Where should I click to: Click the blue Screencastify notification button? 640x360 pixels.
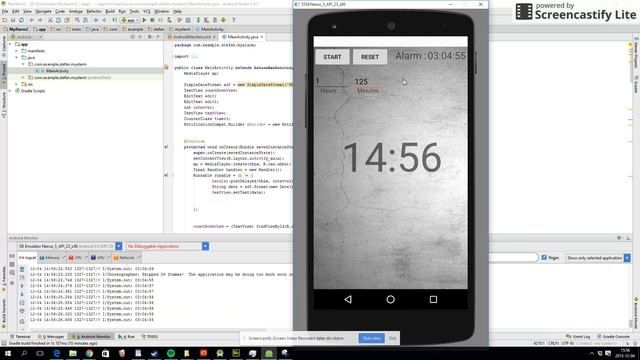pyautogui.click(x=371, y=338)
